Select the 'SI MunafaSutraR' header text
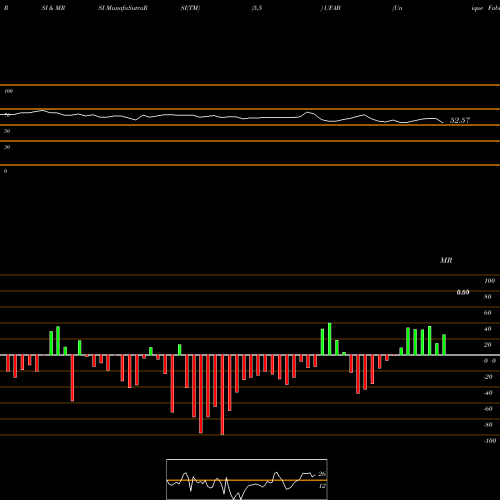 point(123,8)
